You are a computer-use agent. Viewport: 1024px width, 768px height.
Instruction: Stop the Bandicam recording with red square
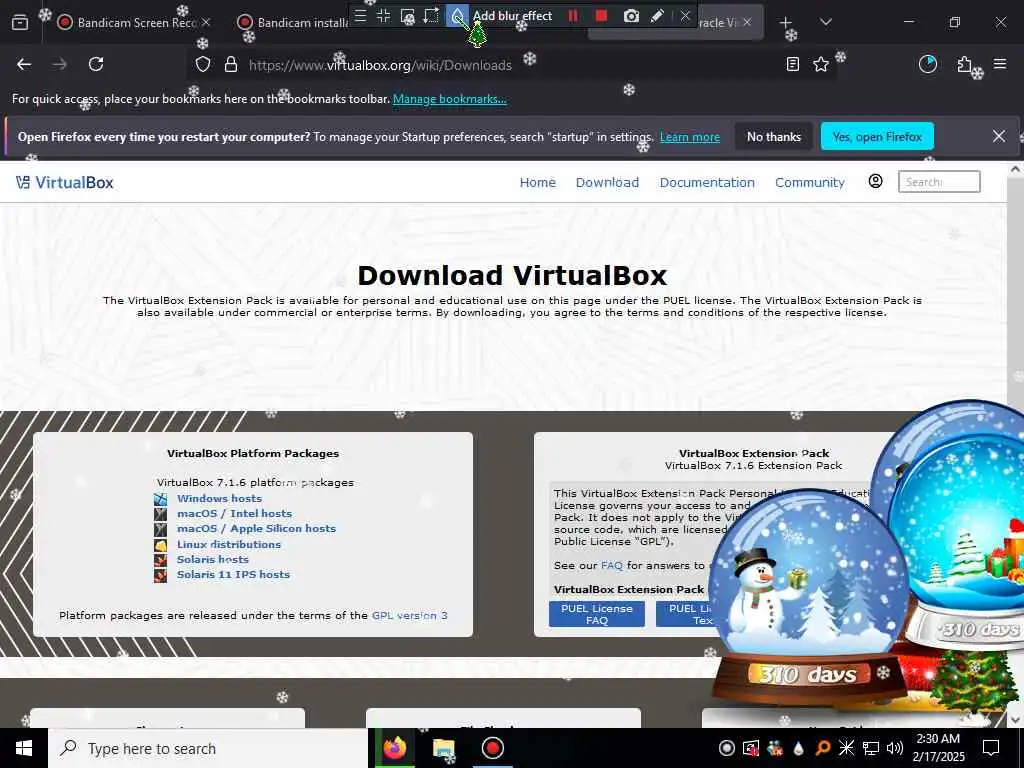coord(601,16)
